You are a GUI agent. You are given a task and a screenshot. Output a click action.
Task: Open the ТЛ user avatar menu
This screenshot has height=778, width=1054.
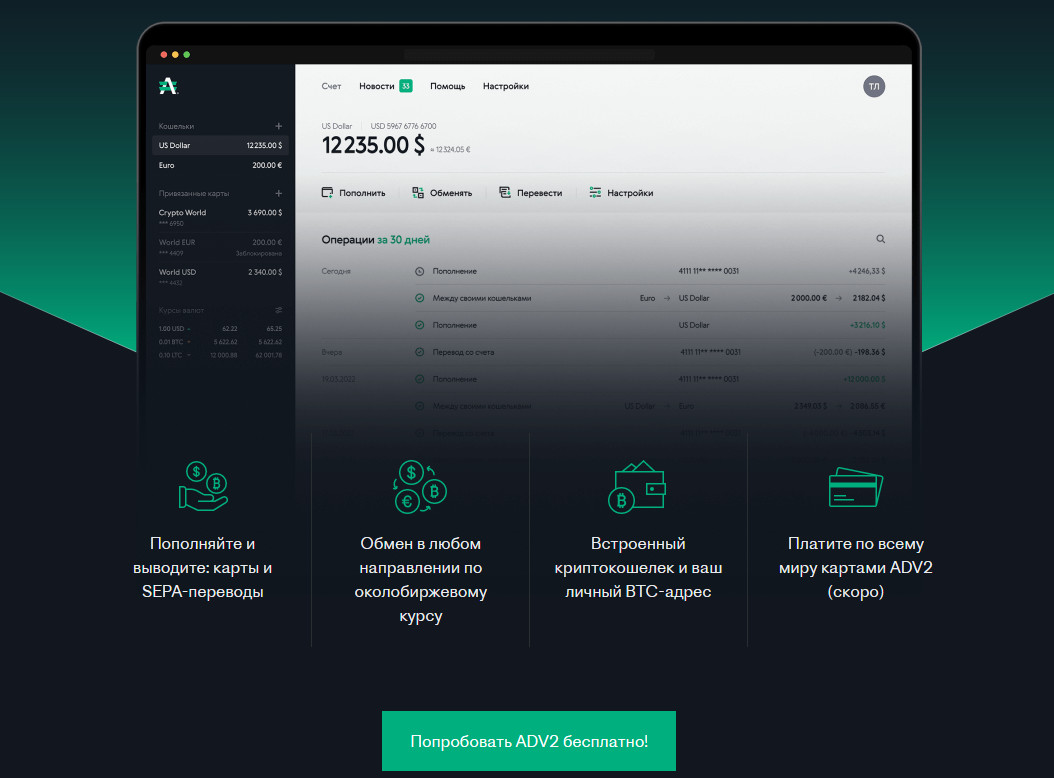pos(874,87)
